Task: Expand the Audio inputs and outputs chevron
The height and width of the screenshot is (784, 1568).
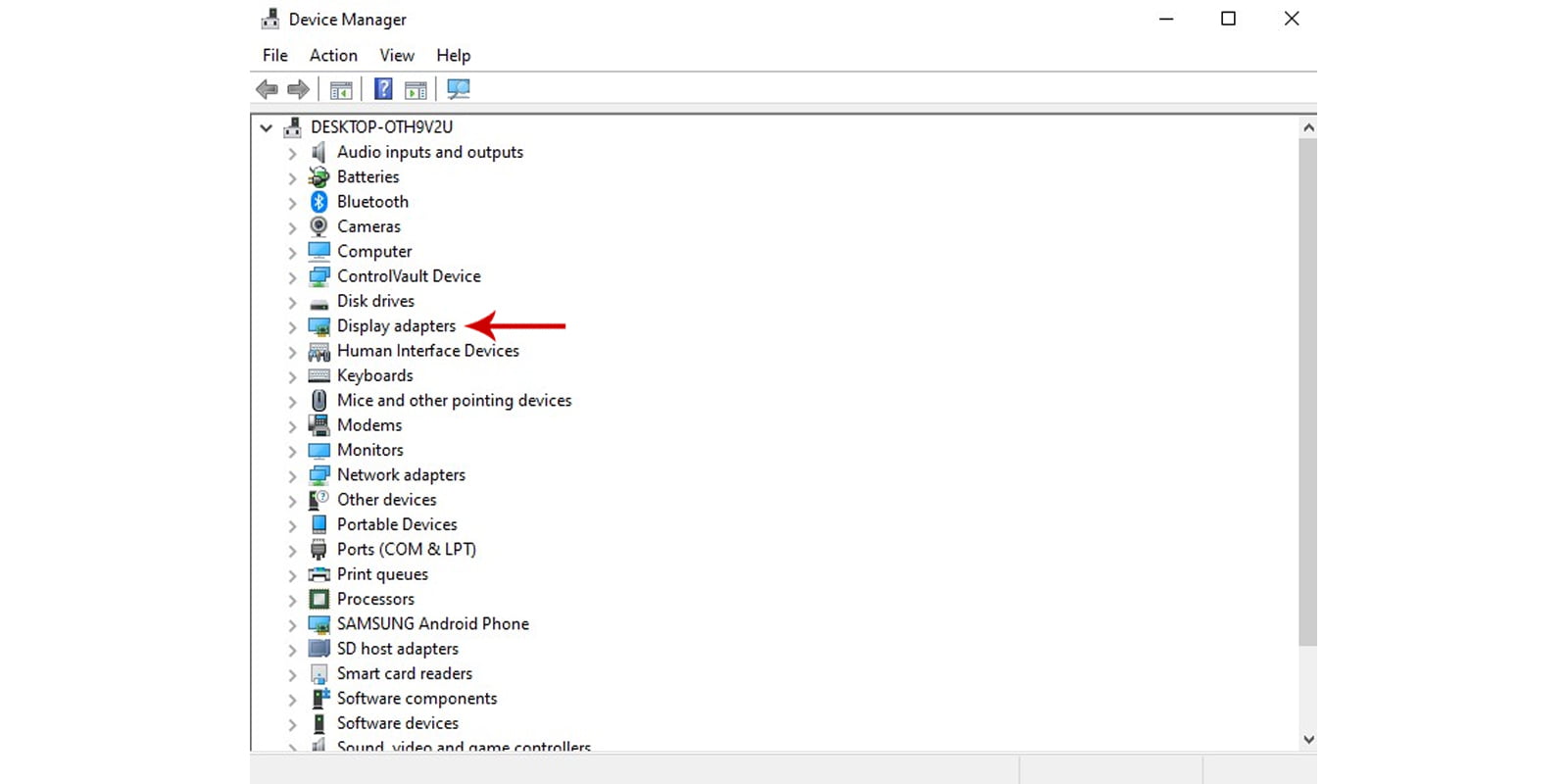Action: [x=292, y=153]
